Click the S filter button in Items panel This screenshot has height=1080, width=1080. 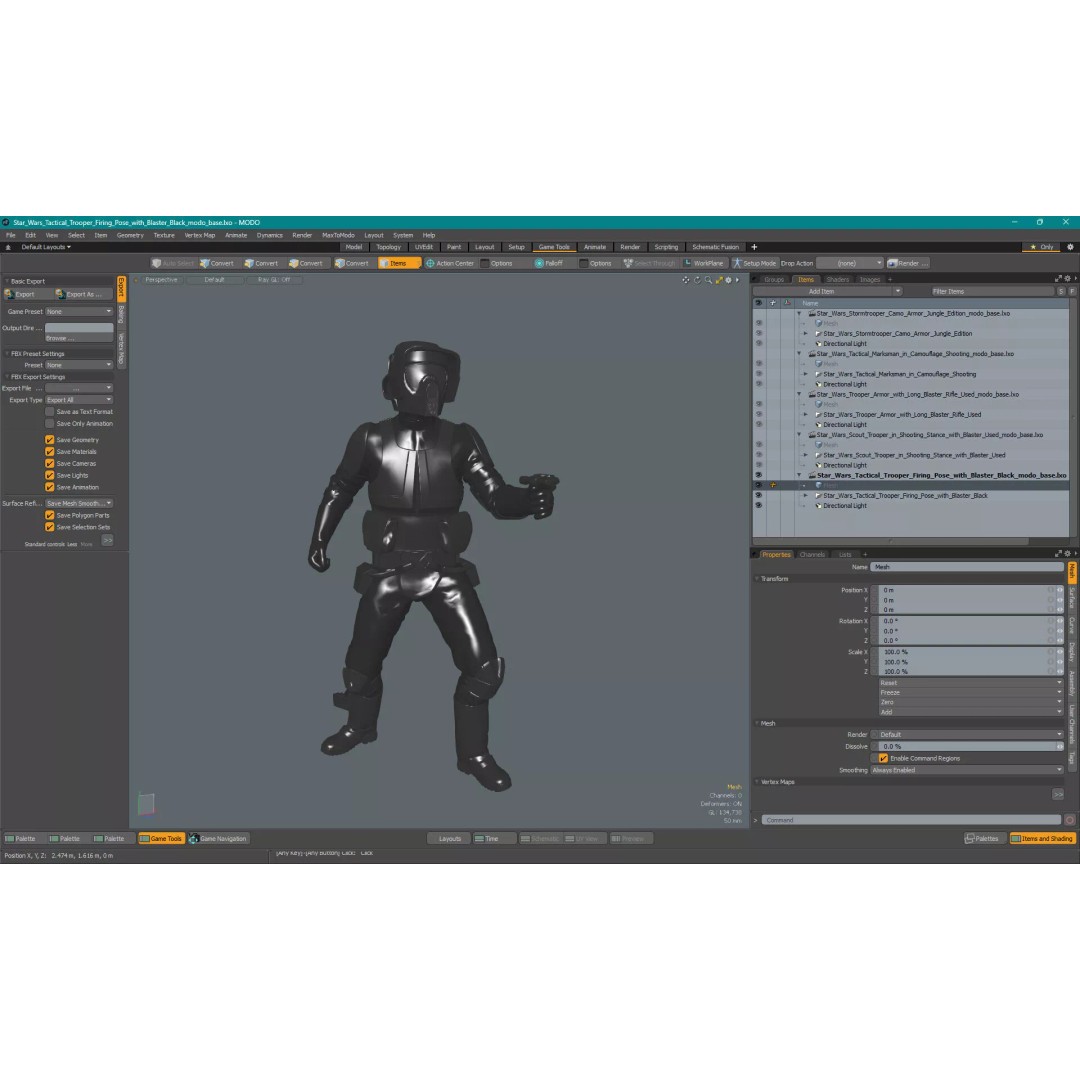click(1061, 291)
